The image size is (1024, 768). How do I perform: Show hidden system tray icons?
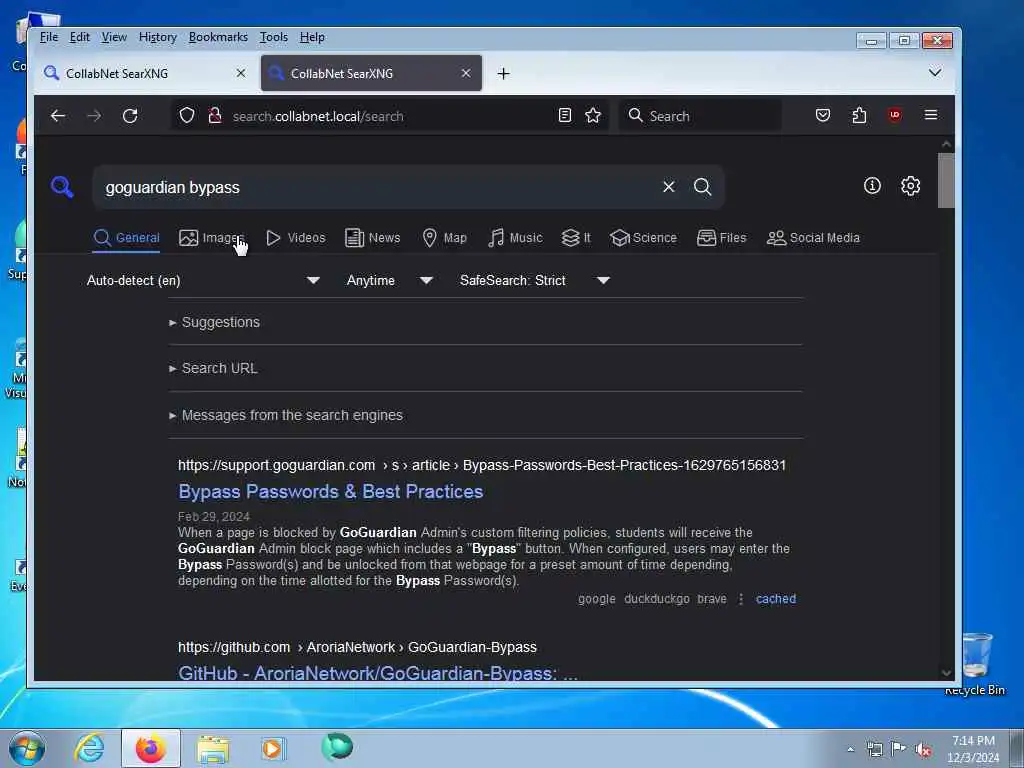[850, 750]
